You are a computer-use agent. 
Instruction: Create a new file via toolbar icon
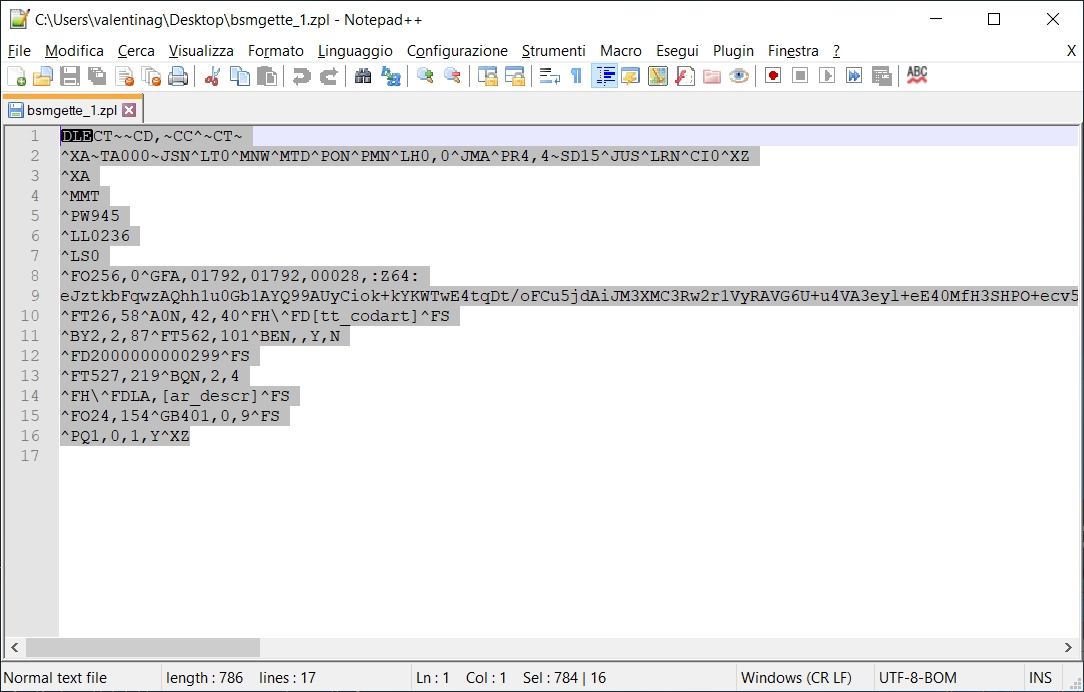(x=16, y=76)
